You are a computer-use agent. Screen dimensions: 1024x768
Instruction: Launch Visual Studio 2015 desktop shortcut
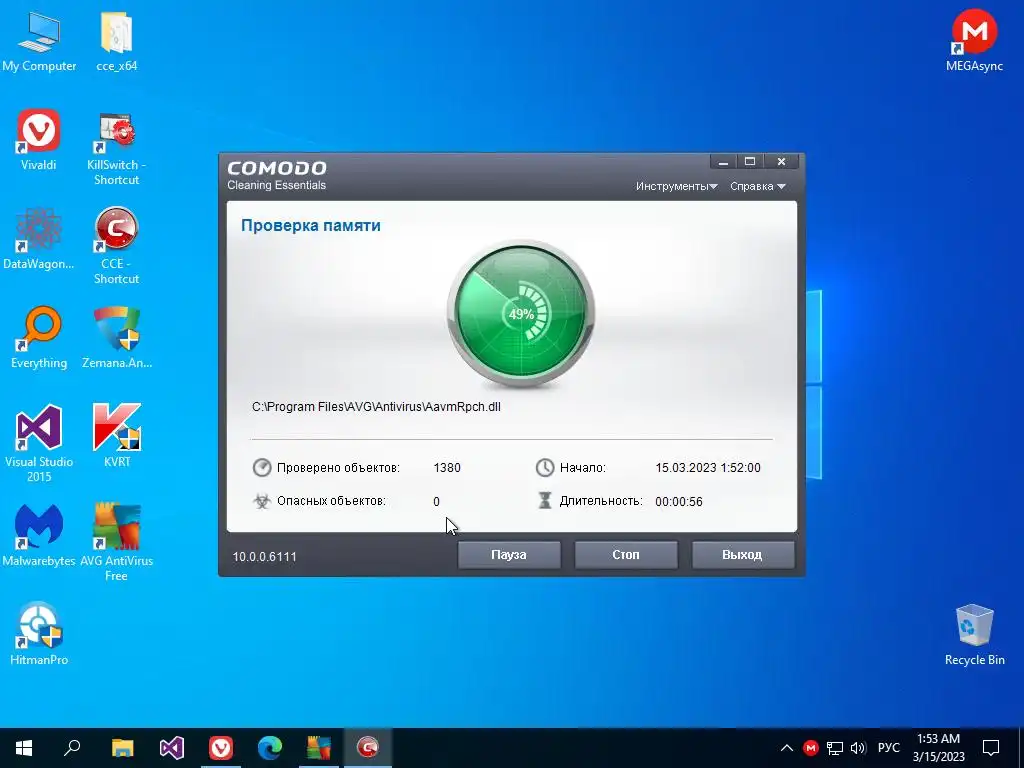(x=39, y=444)
